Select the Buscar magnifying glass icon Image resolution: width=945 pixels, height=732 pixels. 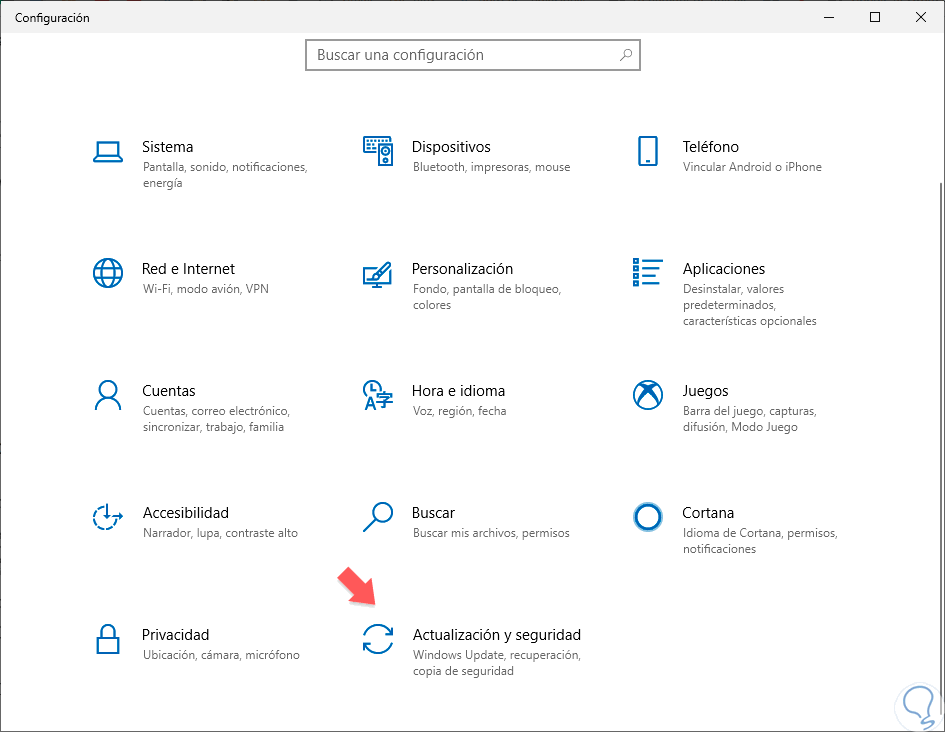point(377,517)
